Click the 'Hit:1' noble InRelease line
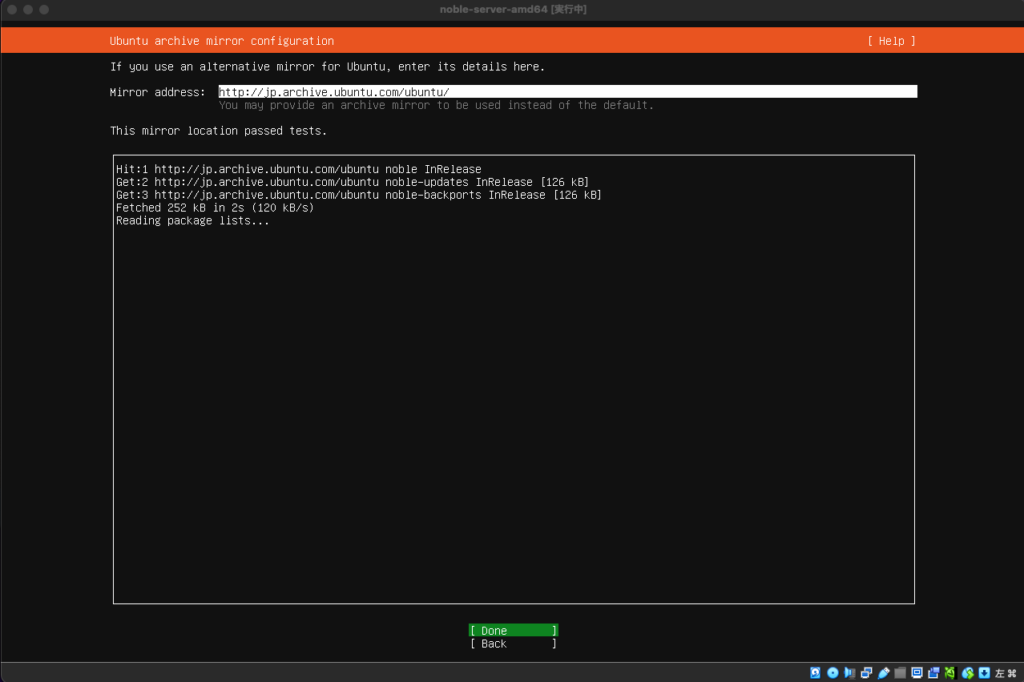Screen dimensions: 1024x682 coord(298,169)
